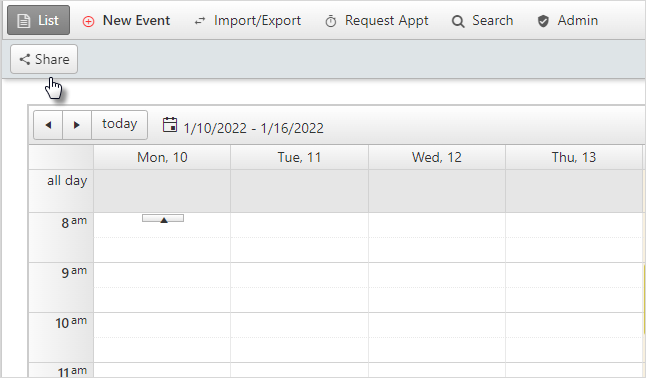The width and height of the screenshot is (646, 378).
Task: Select the Thu, 13 column header
Action: 574,157
